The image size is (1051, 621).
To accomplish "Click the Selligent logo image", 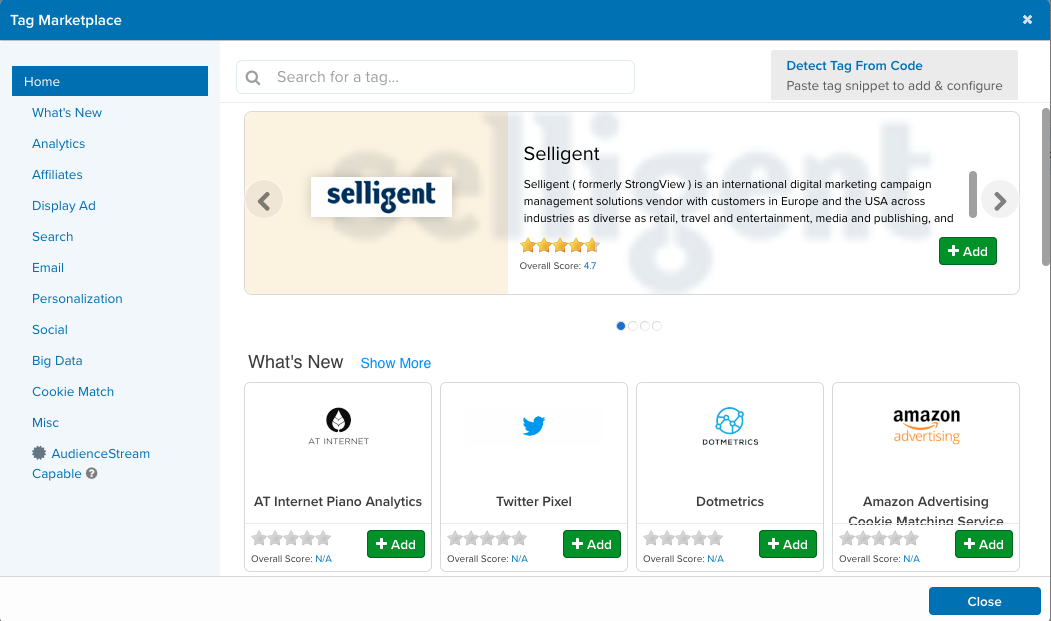I will [x=381, y=197].
